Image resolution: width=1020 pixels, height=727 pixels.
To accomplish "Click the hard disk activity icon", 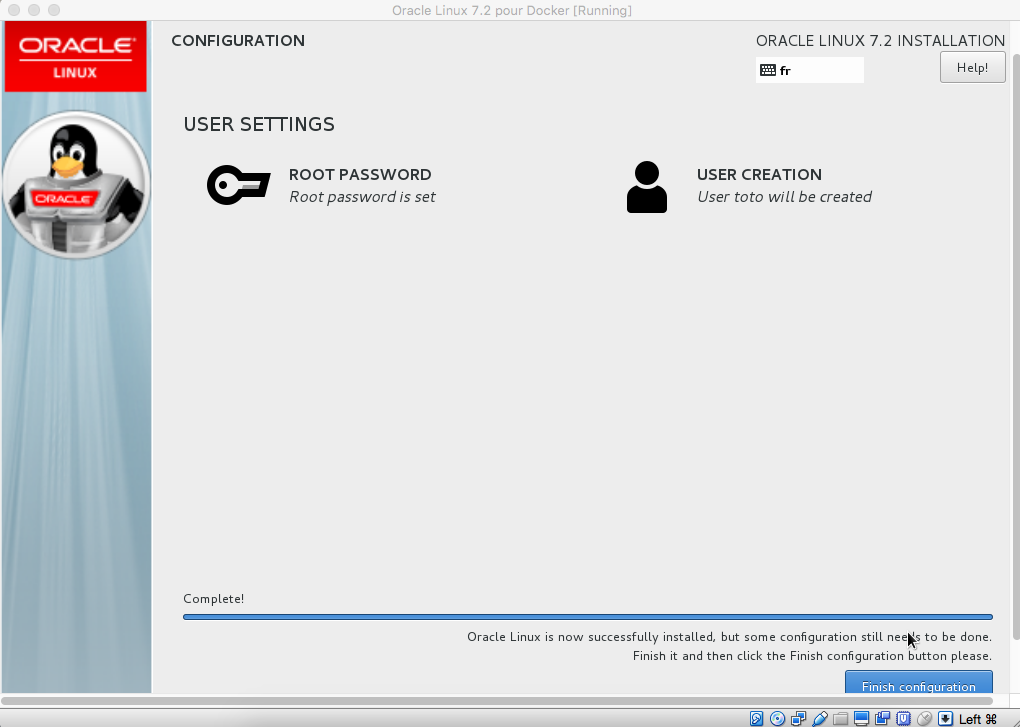I will pos(757,718).
